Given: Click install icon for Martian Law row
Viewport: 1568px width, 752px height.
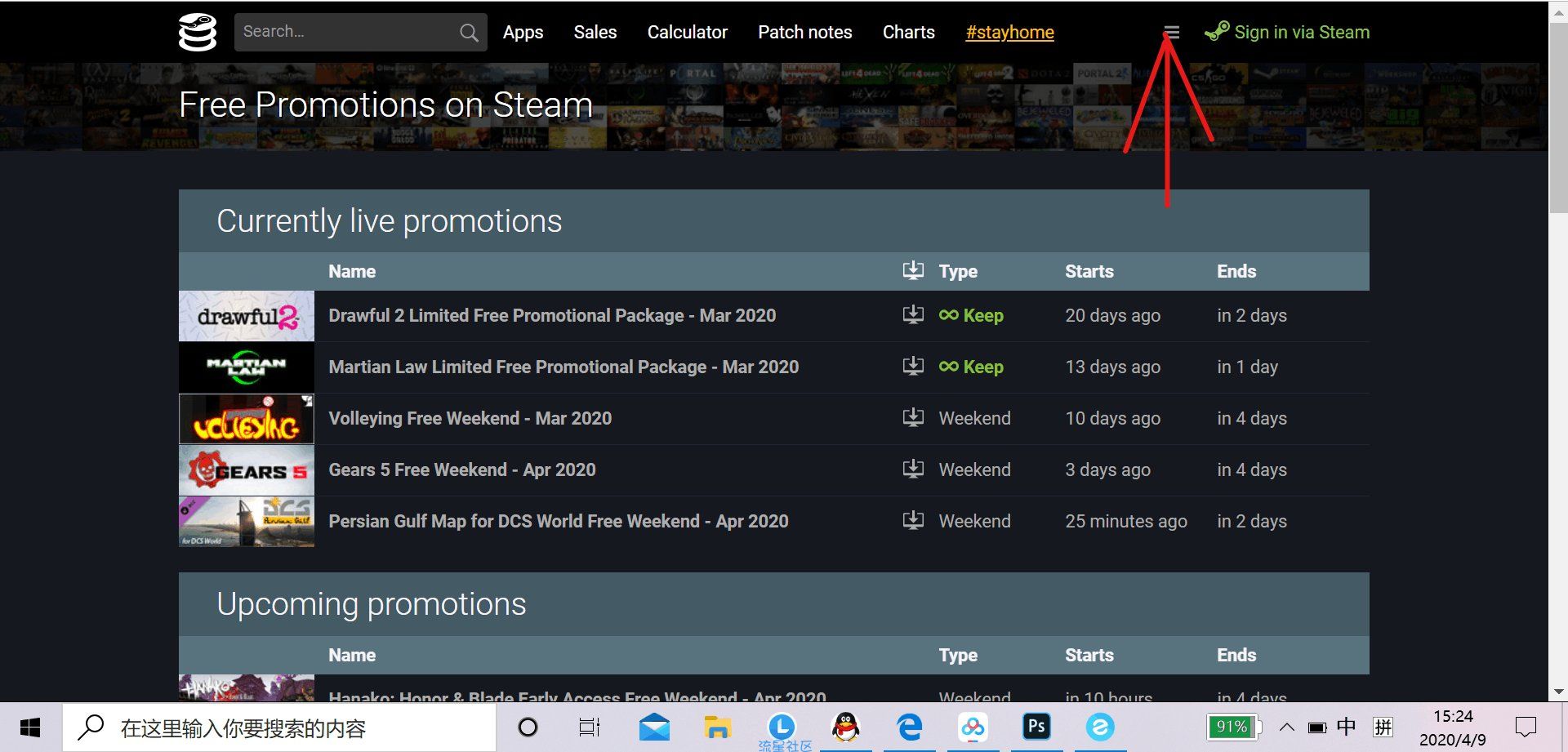Looking at the screenshot, I should (913, 367).
